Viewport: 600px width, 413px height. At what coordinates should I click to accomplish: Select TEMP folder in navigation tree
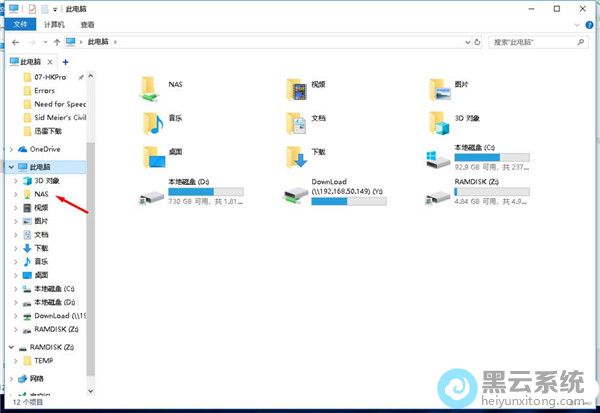[x=39, y=361]
